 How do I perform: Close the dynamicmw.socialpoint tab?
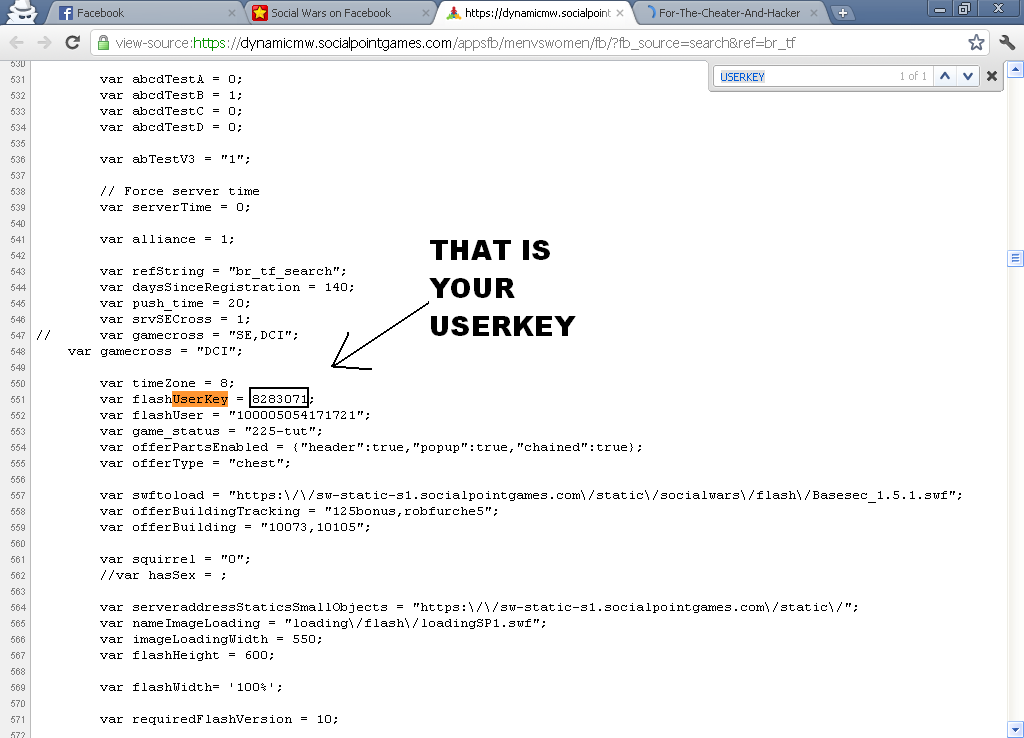[x=620, y=13]
